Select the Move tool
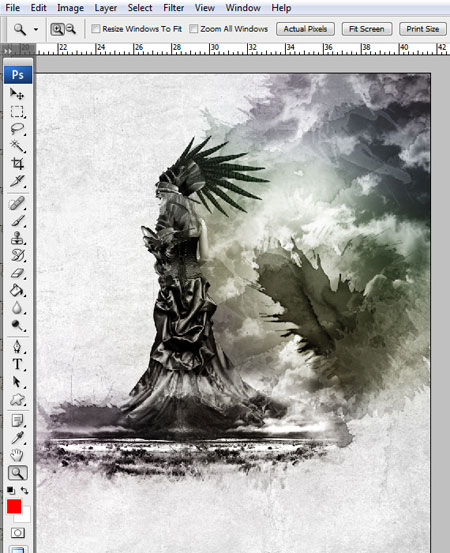The height and width of the screenshot is (553, 450). pos(17,94)
